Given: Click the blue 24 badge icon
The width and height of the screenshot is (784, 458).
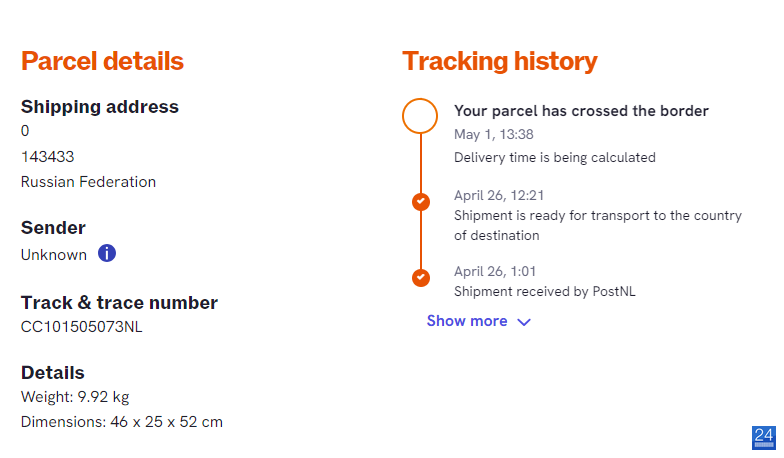Looking at the screenshot, I should [764, 438].
